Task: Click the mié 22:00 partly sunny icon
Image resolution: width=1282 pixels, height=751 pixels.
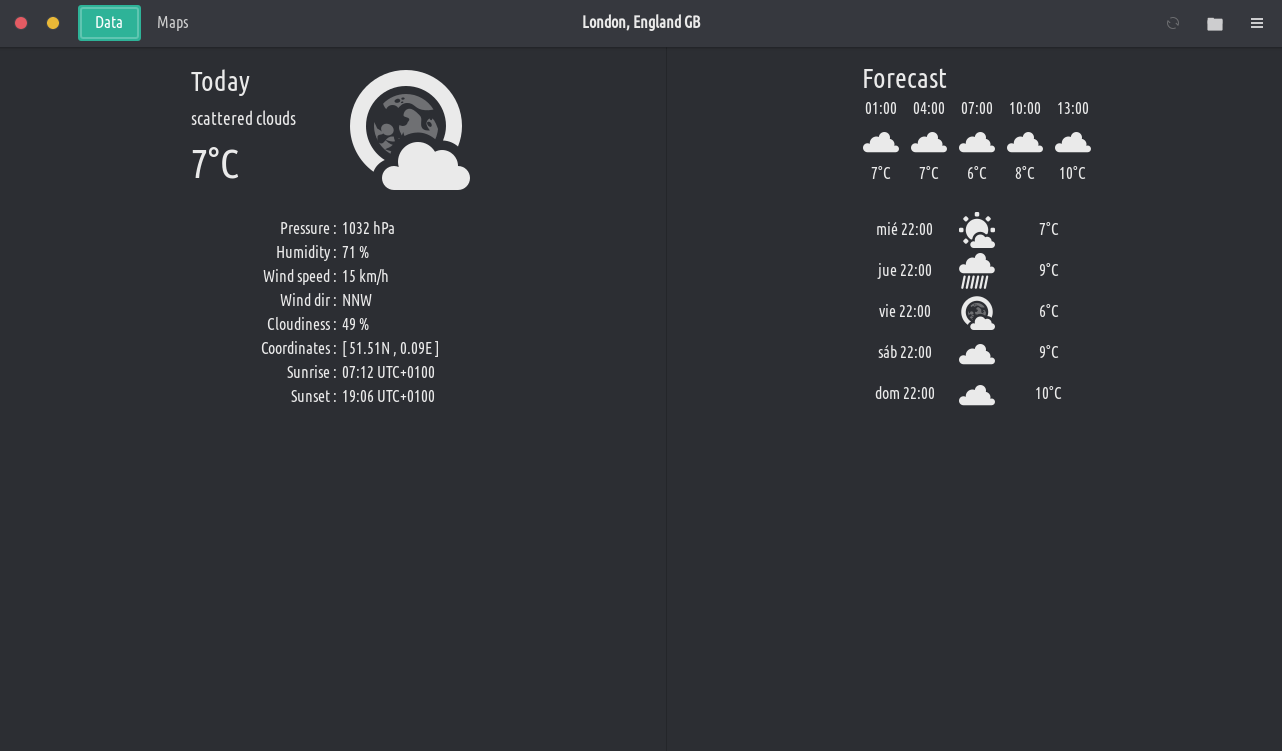Action: click(x=977, y=230)
